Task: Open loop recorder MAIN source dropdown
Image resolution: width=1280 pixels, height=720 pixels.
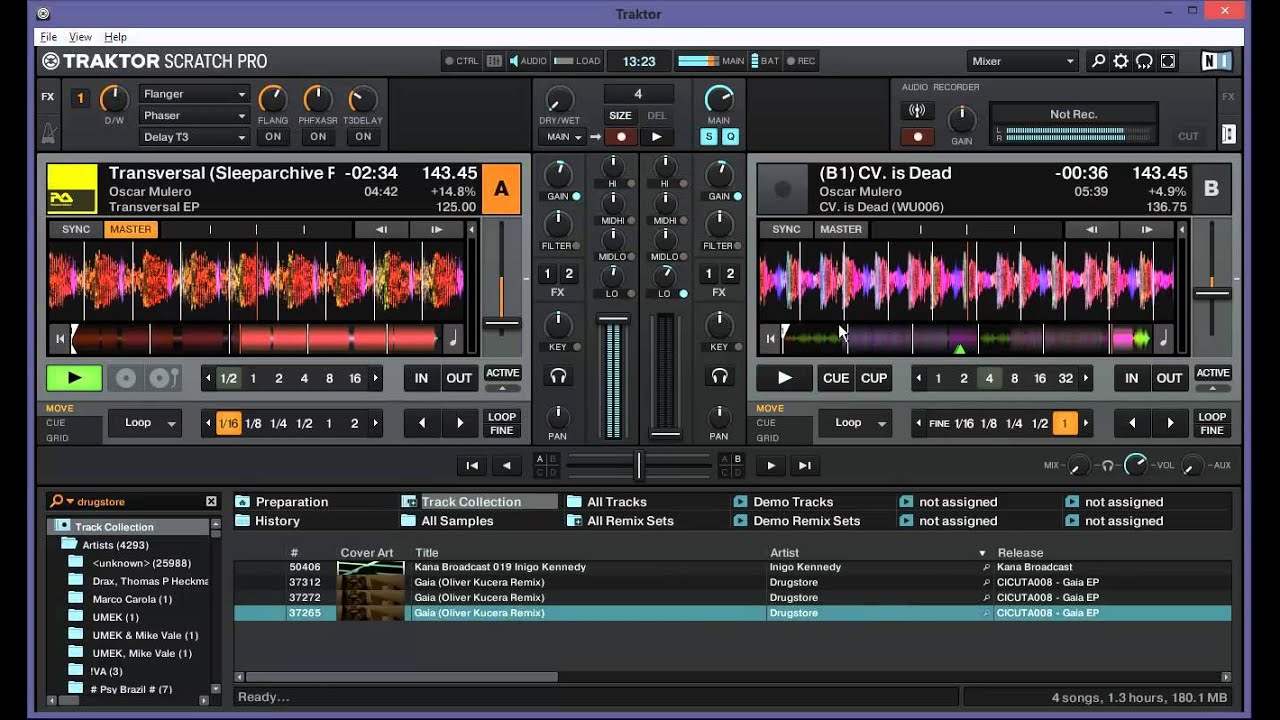Action: [563, 137]
